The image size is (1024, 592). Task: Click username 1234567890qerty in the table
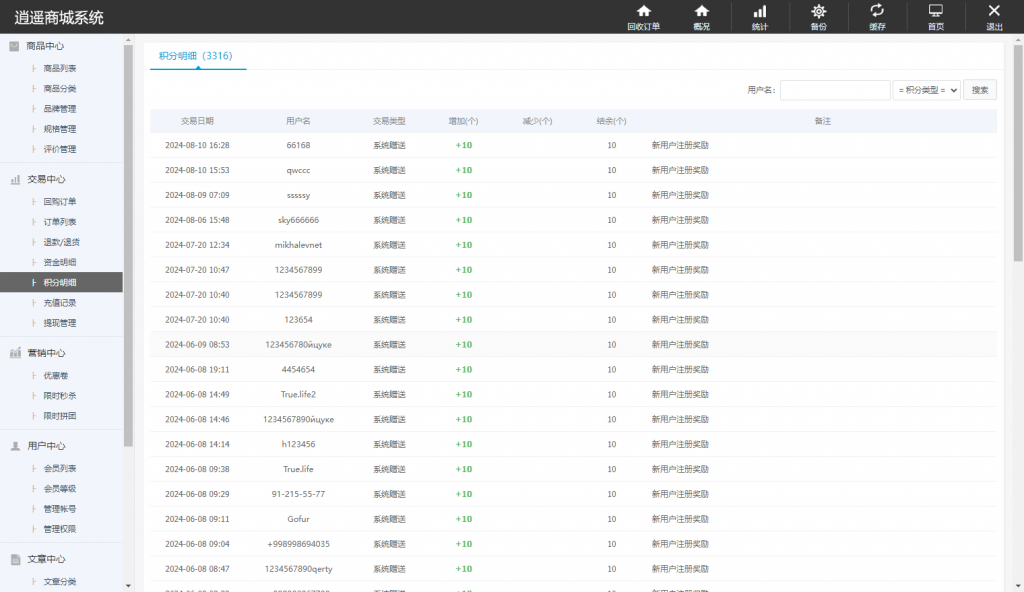coord(298,568)
